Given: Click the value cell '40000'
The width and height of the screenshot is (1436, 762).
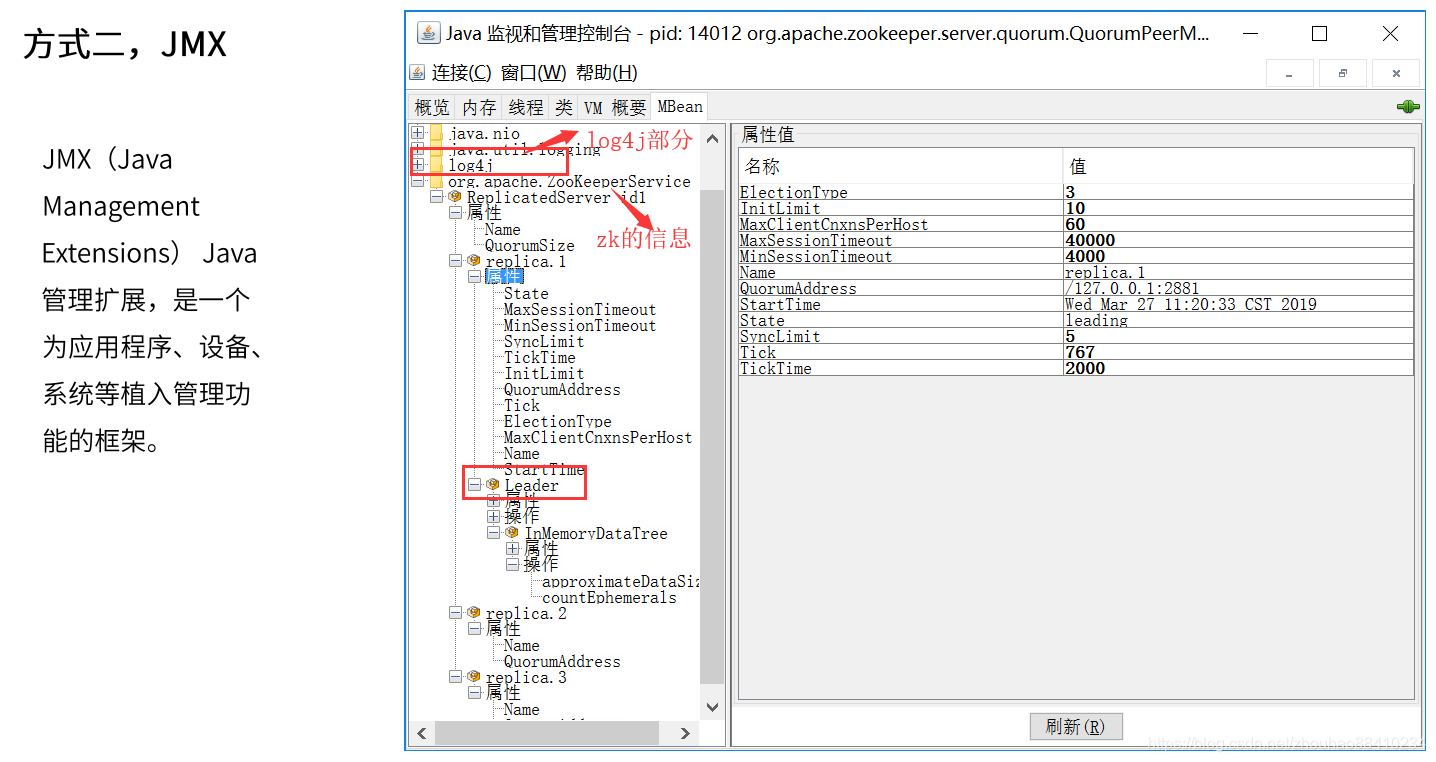Looking at the screenshot, I should click(1238, 240).
